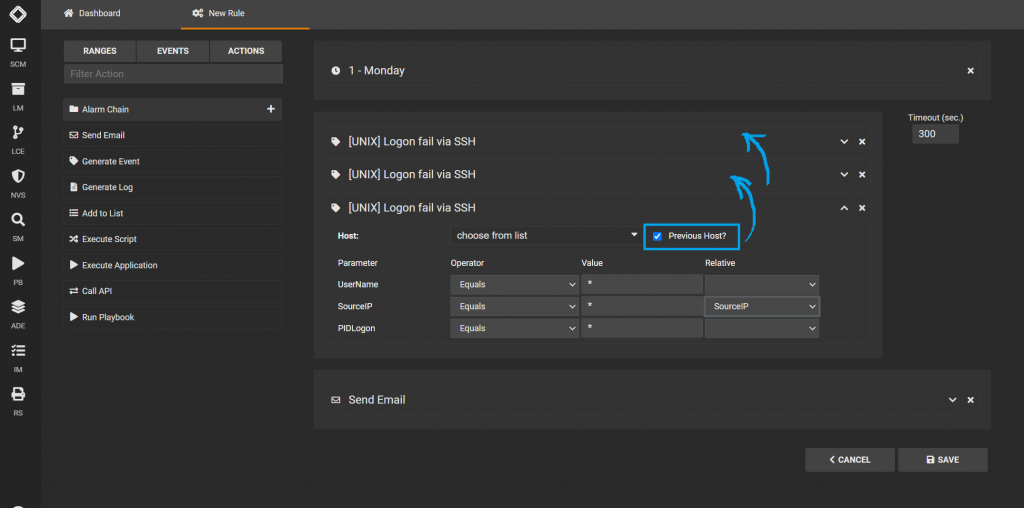Open the SM search module
The image size is (1024, 508).
18,227
